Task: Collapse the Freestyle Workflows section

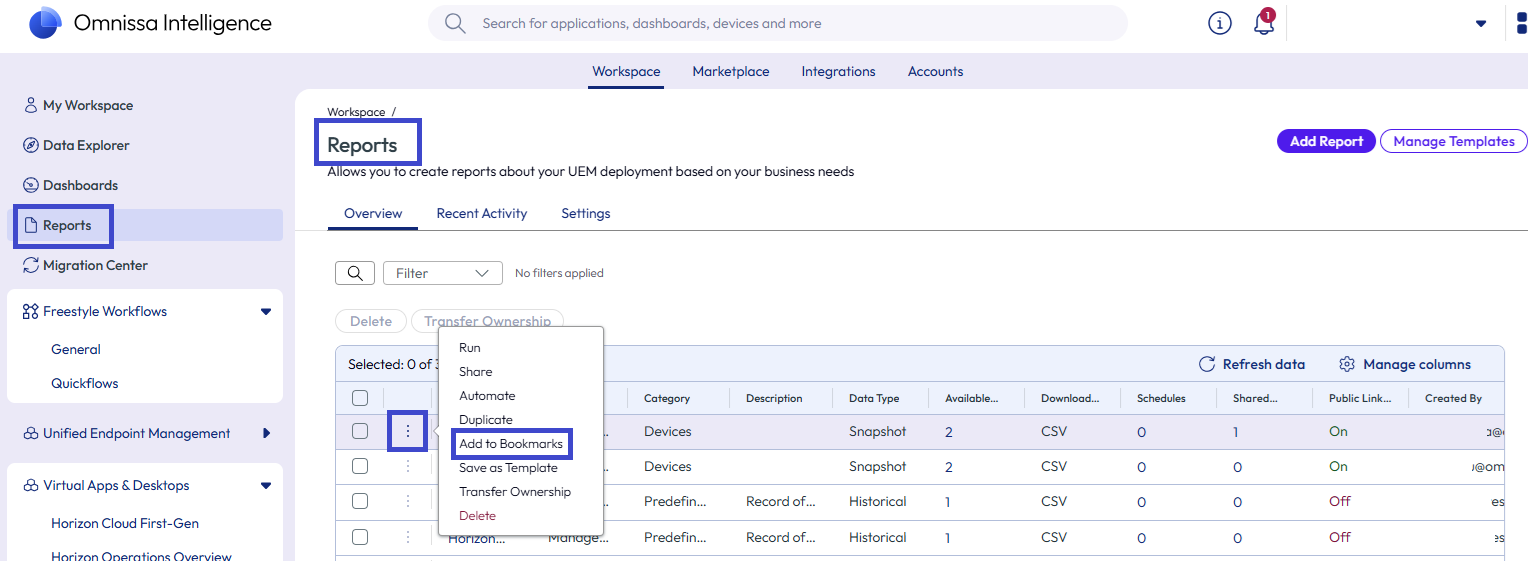Action: [x=266, y=311]
